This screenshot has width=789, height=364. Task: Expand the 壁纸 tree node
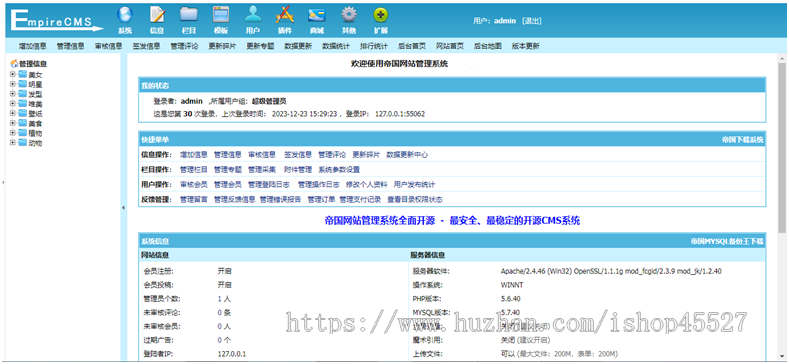coord(13,113)
